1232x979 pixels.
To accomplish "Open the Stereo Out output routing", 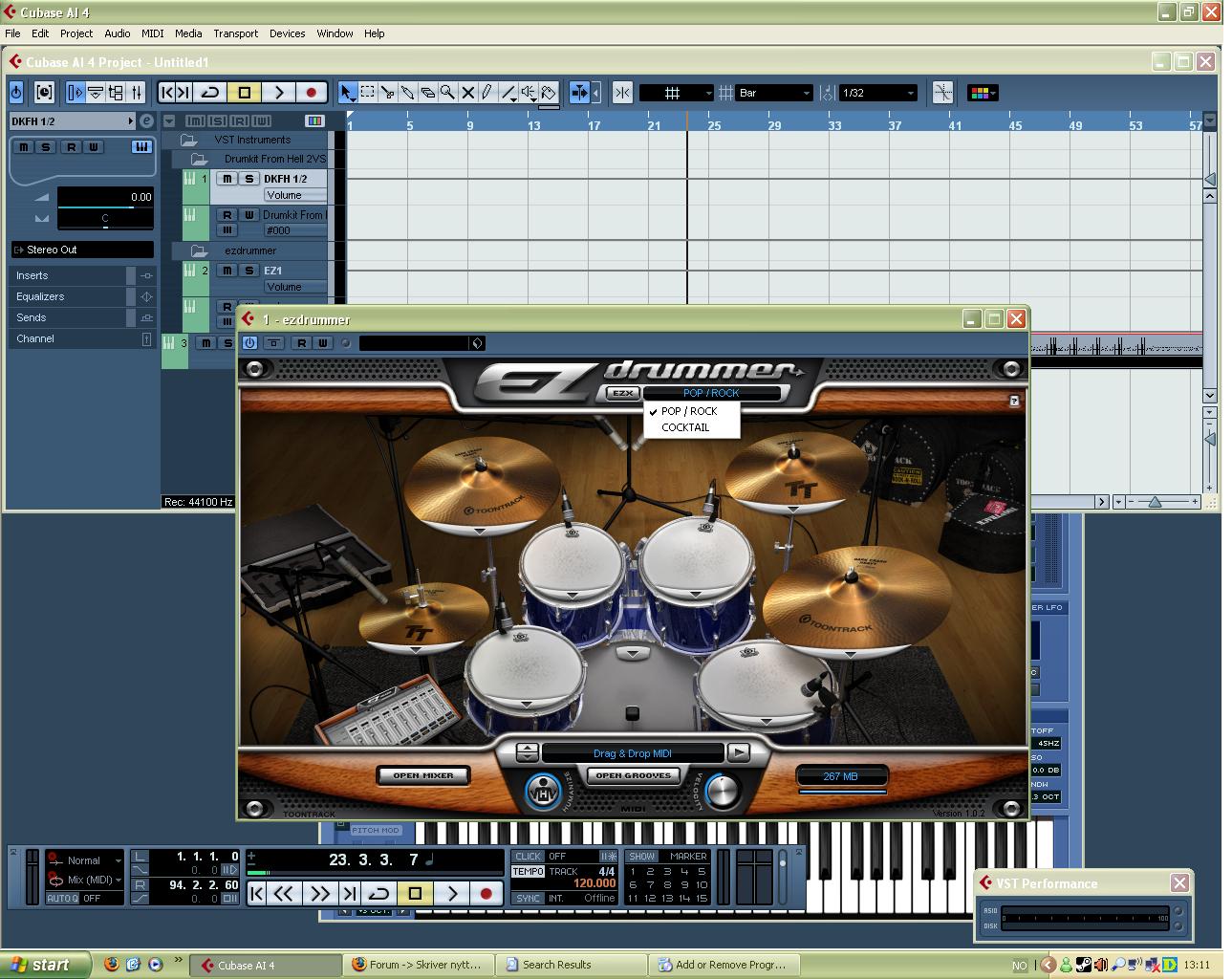I will click(x=82, y=250).
